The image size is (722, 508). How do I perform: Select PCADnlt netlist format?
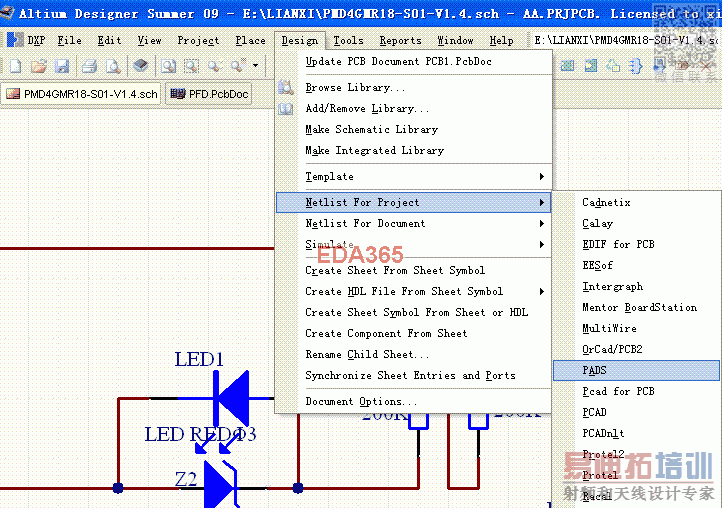coord(636,433)
